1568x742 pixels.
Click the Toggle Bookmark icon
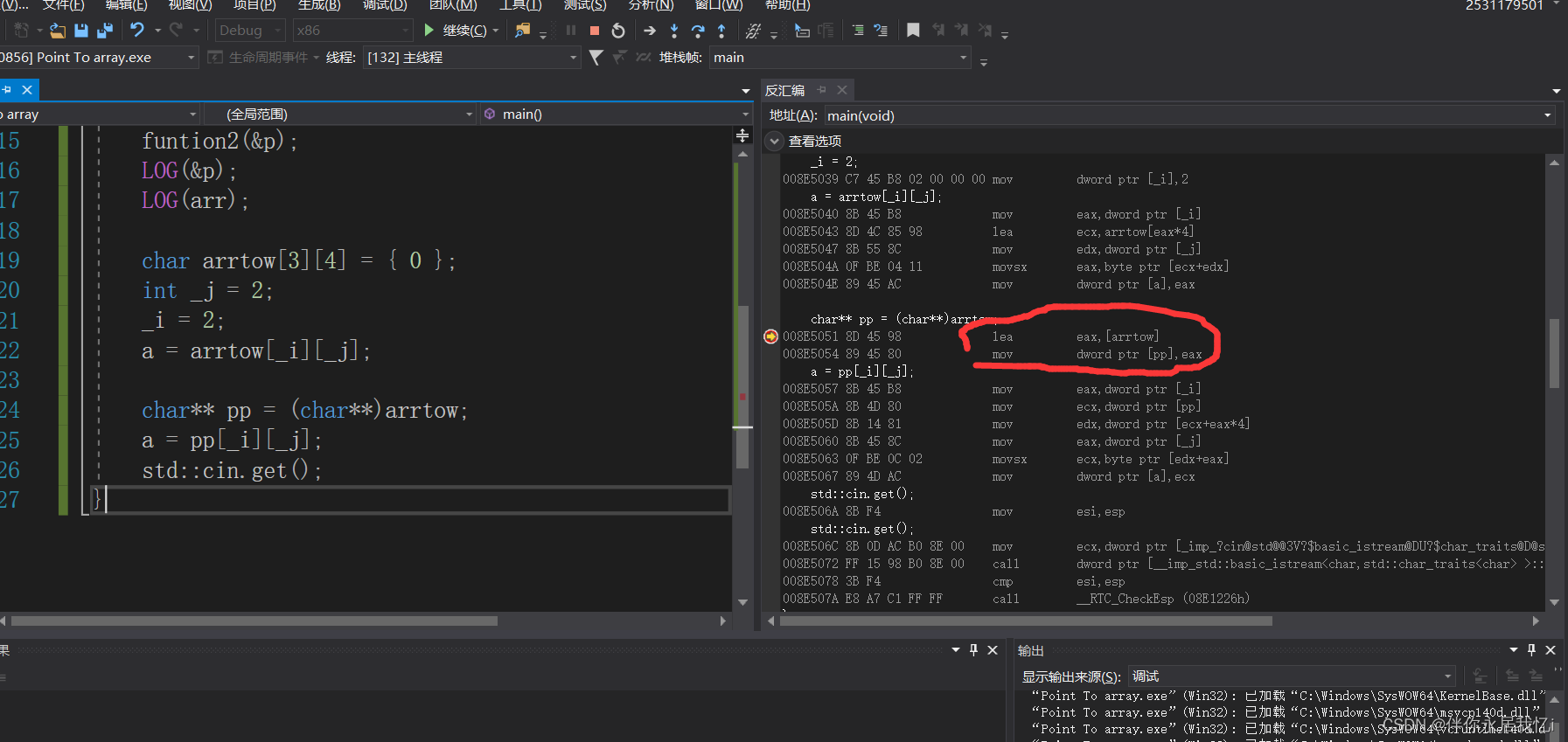[x=913, y=31]
